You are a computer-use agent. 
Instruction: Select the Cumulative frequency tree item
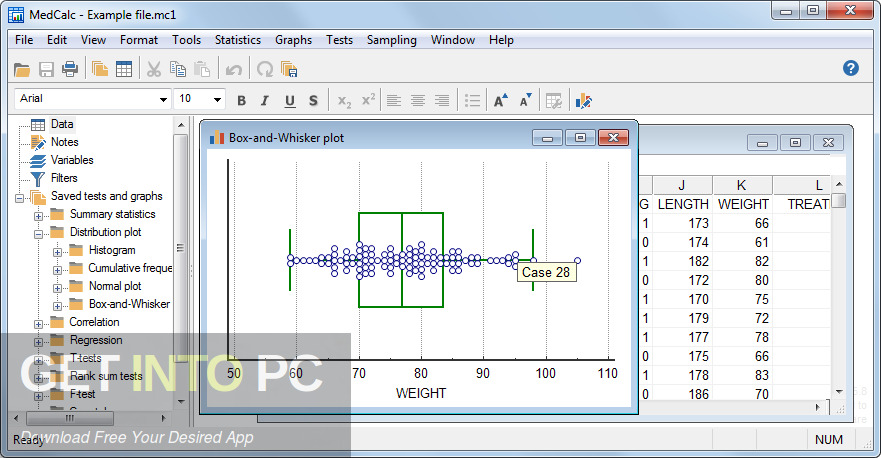pos(130,268)
